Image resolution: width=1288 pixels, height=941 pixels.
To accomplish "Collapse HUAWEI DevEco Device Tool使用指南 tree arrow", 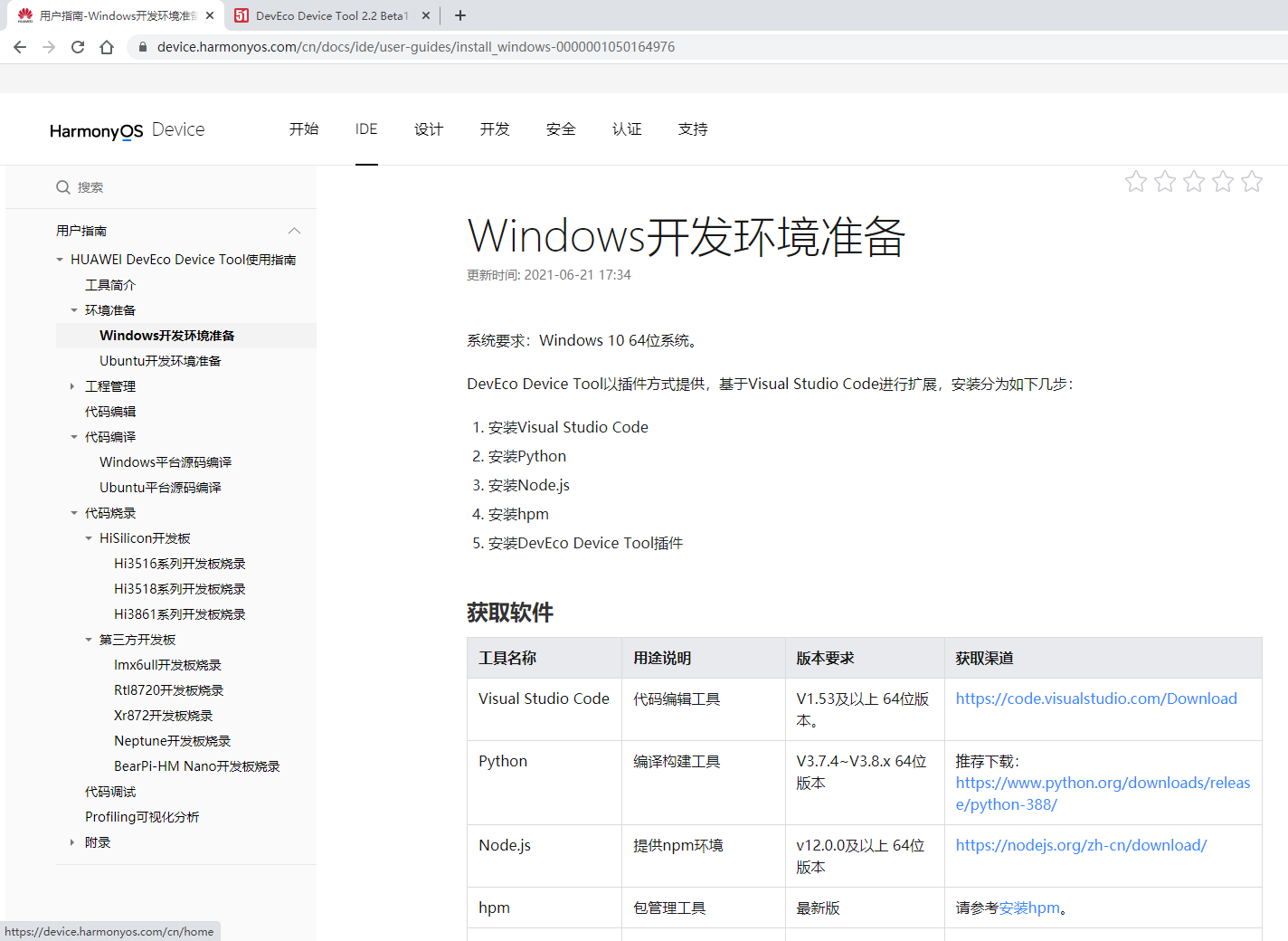I will tap(60, 260).
